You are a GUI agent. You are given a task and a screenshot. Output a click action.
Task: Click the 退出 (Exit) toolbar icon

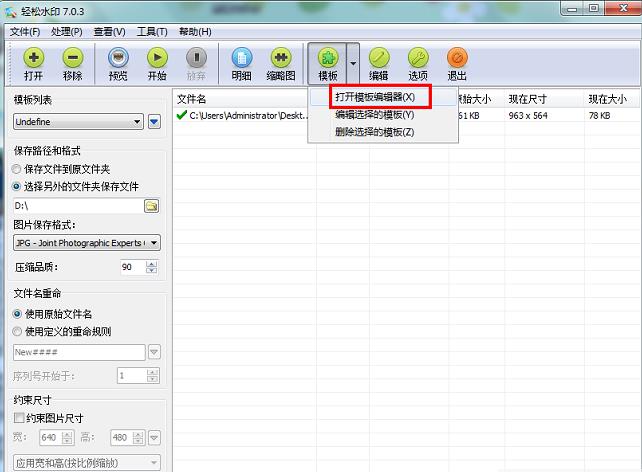tap(457, 64)
